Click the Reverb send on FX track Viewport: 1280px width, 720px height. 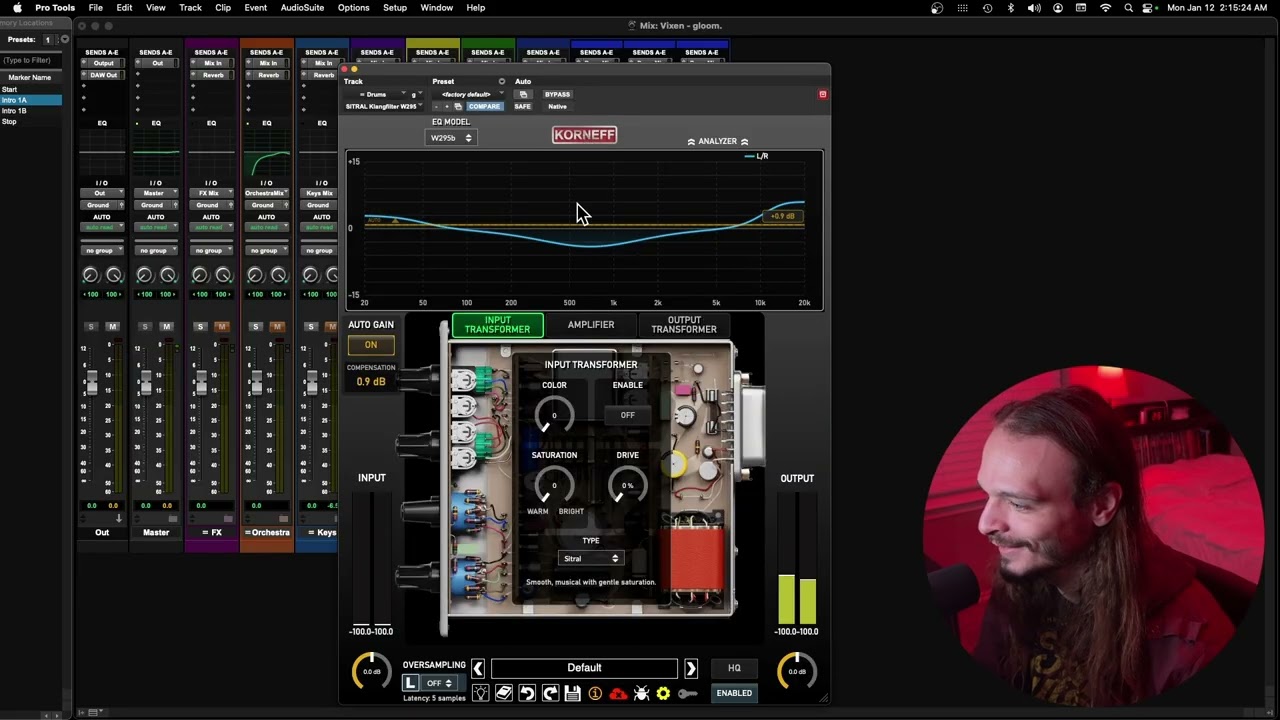(x=213, y=75)
